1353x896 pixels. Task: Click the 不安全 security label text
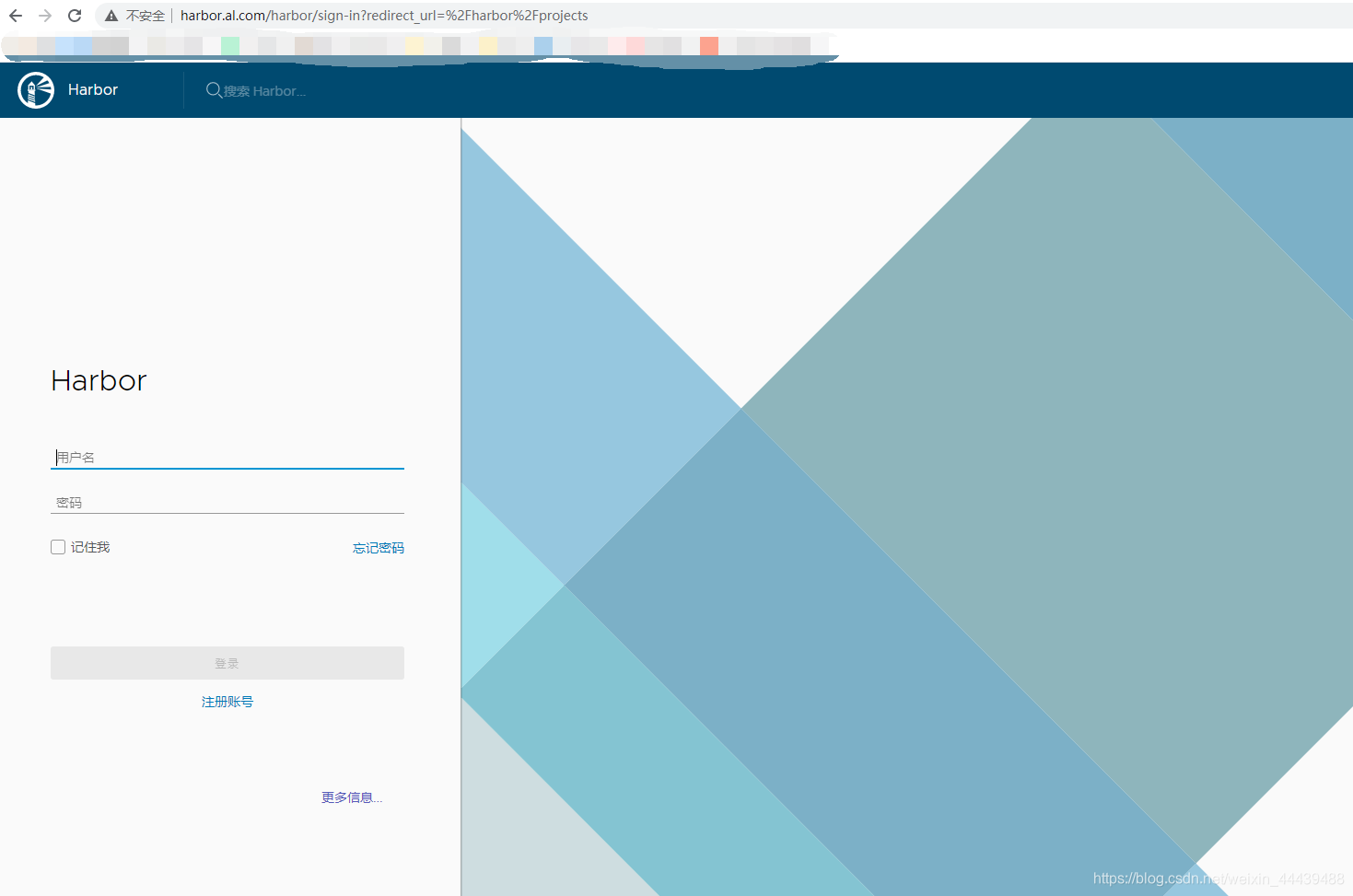[146, 16]
